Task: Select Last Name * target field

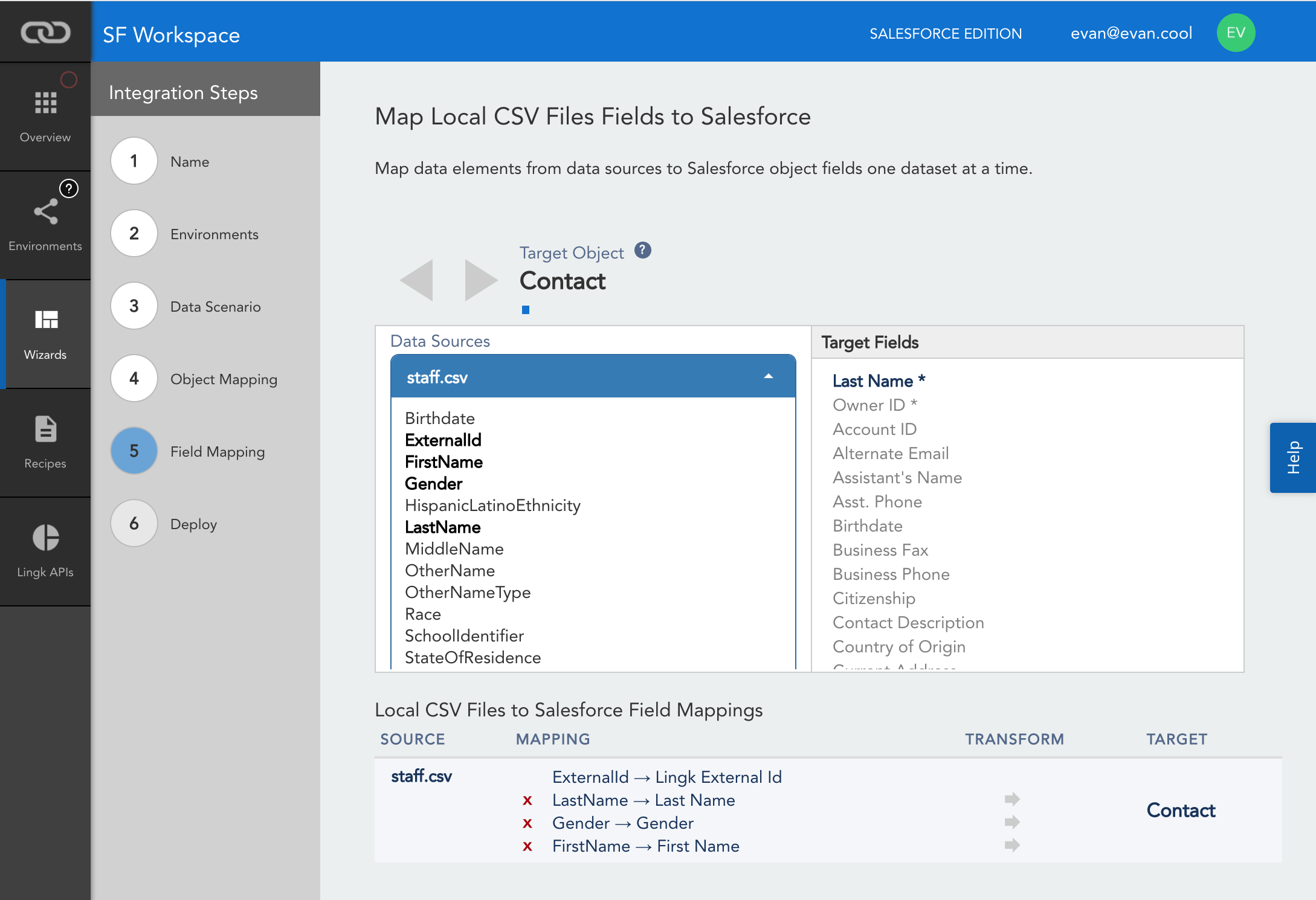Action: [x=879, y=381]
